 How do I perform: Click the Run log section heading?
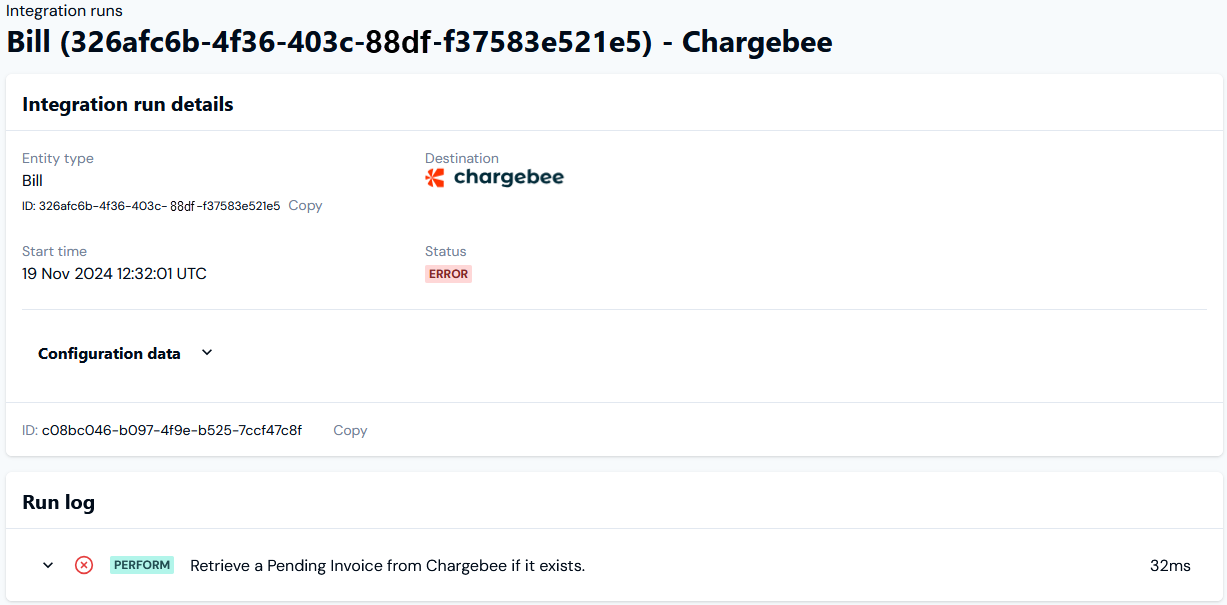coord(59,502)
